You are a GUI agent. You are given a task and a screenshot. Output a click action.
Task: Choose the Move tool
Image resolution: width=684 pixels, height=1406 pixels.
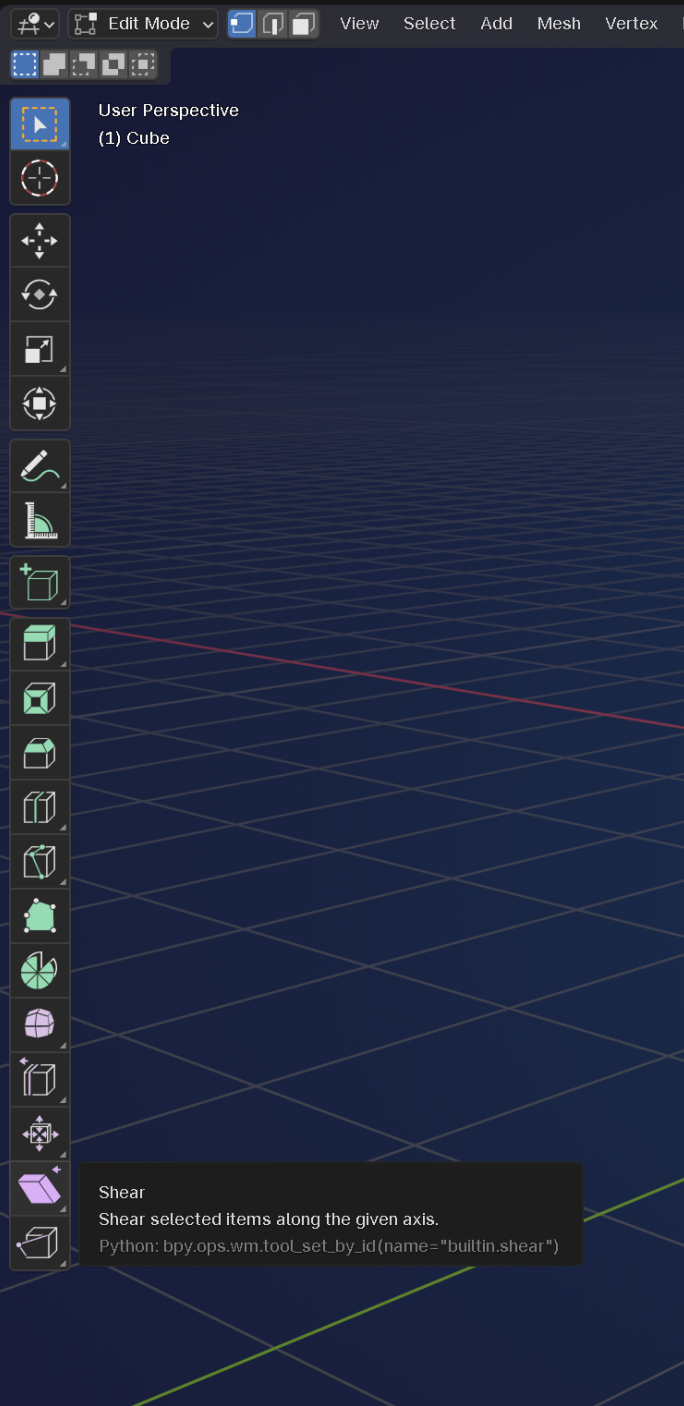point(39,241)
